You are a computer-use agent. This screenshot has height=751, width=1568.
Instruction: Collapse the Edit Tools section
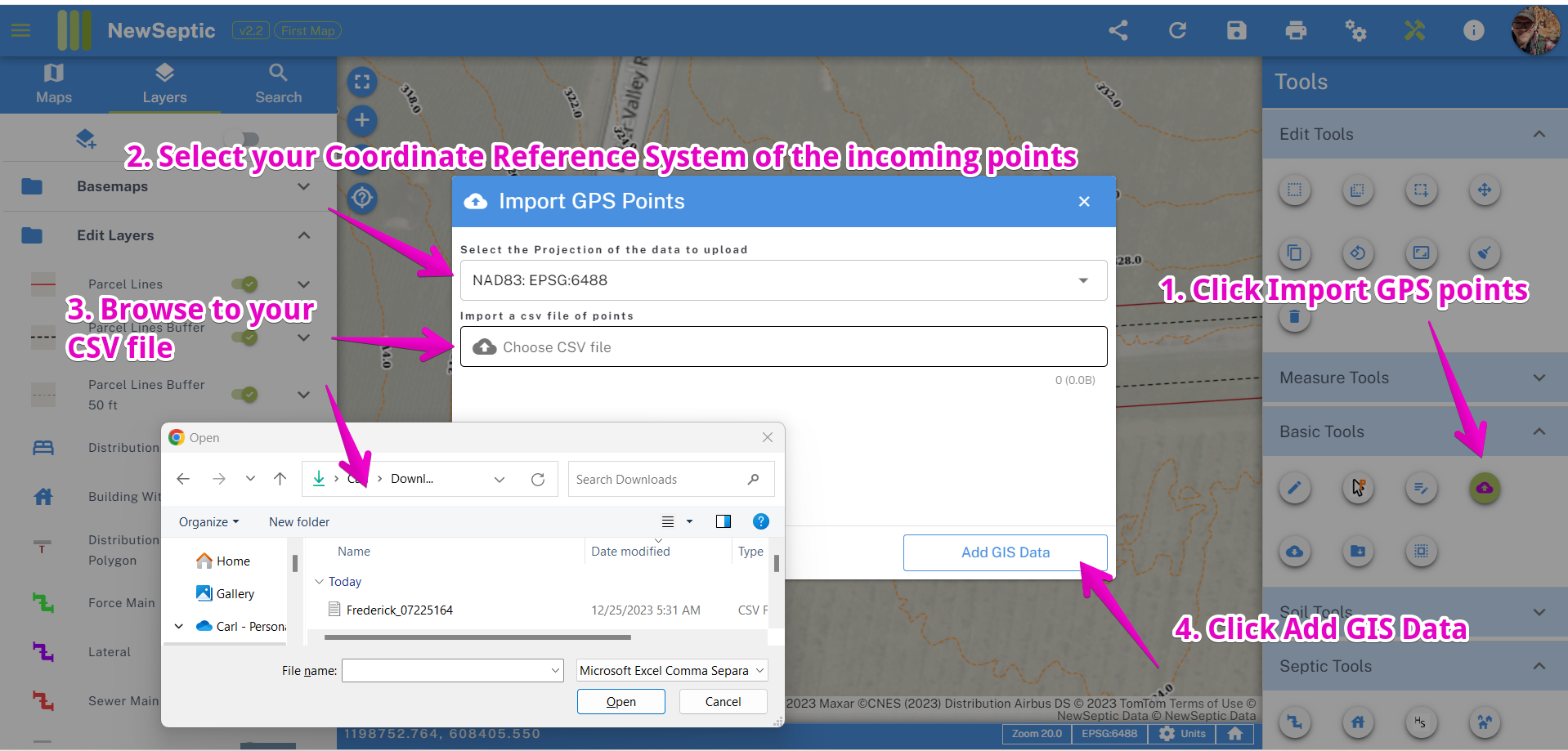pyautogui.click(x=1539, y=134)
